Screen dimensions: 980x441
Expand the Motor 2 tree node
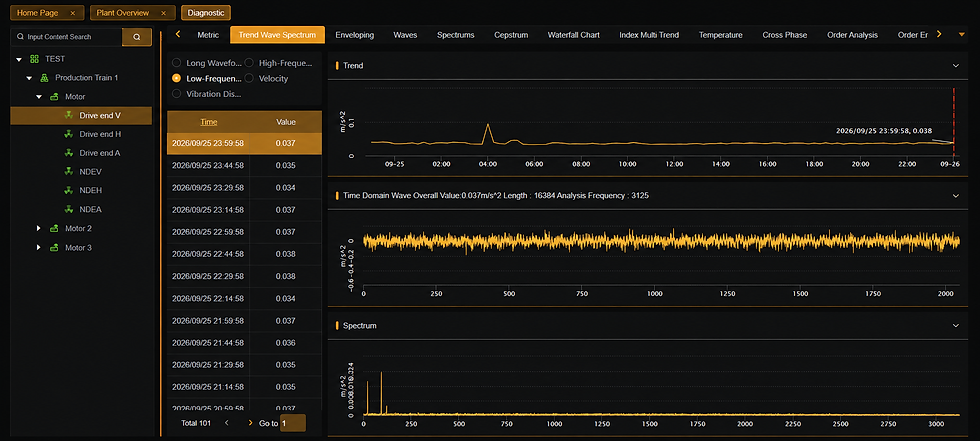click(x=39, y=229)
